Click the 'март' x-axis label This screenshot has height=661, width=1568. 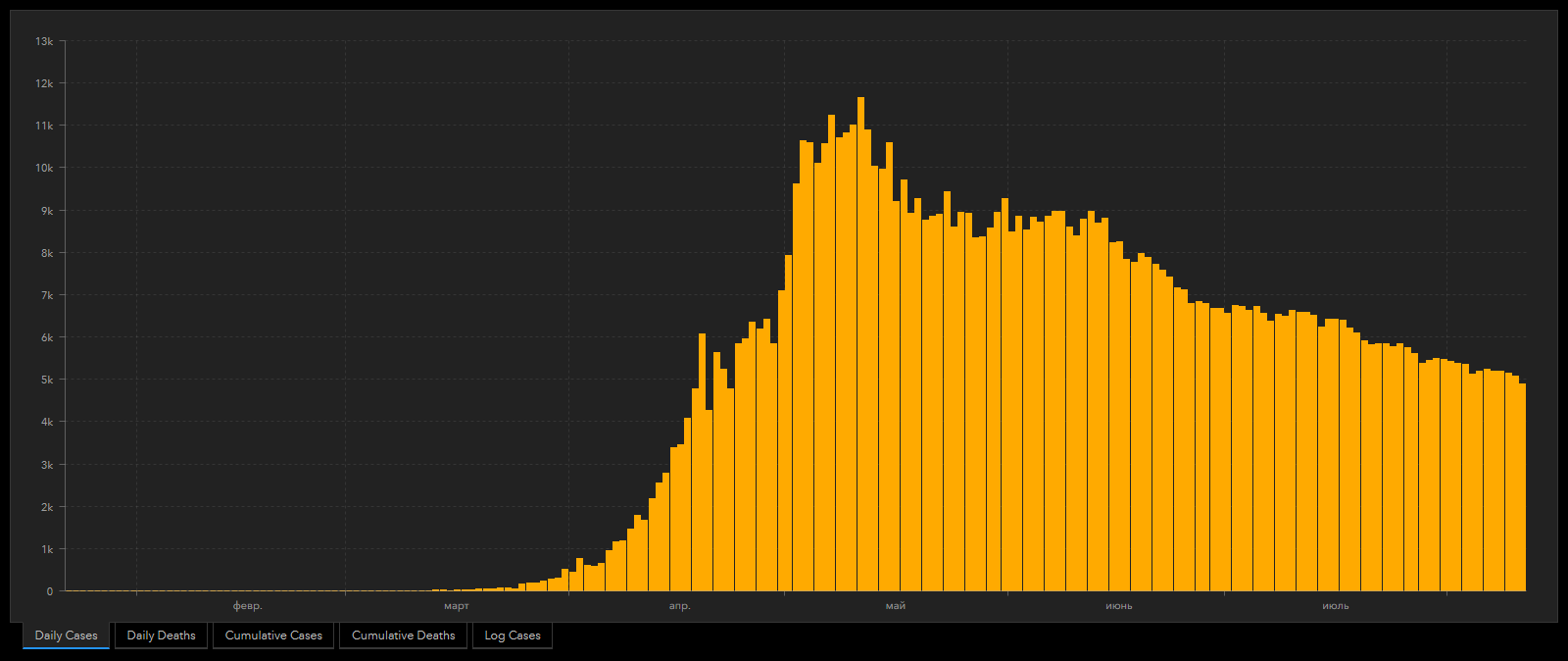457,606
